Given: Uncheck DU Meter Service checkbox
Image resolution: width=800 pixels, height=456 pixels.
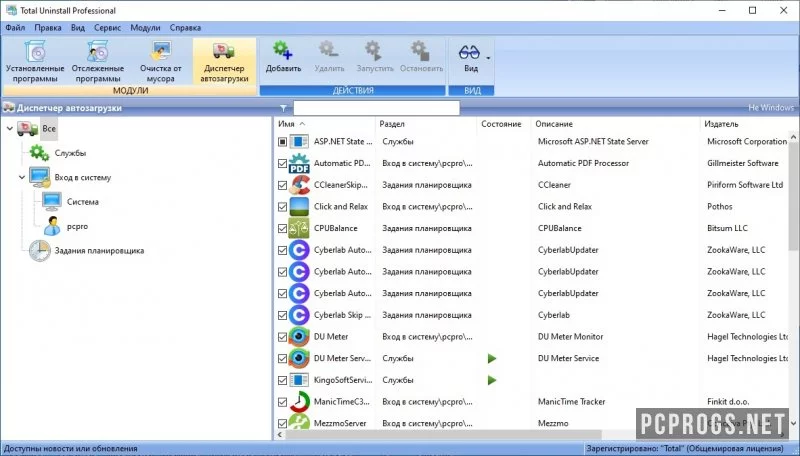Looking at the screenshot, I should pyautogui.click(x=283, y=359).
